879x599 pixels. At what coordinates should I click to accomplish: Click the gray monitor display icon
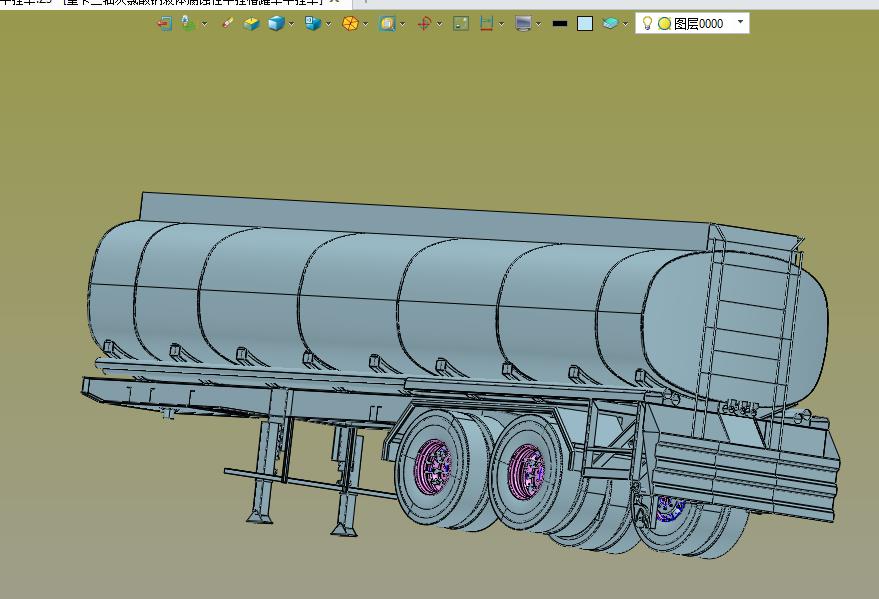(523, 24)
